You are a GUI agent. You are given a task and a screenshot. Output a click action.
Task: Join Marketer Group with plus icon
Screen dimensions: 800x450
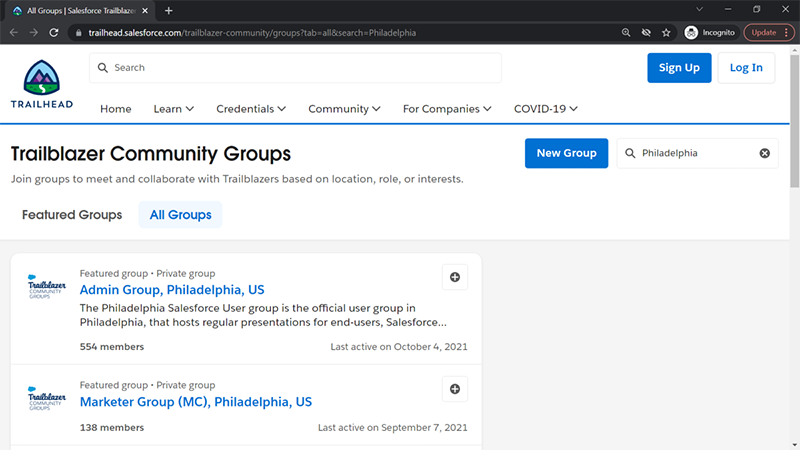click(x=455, y=389)
